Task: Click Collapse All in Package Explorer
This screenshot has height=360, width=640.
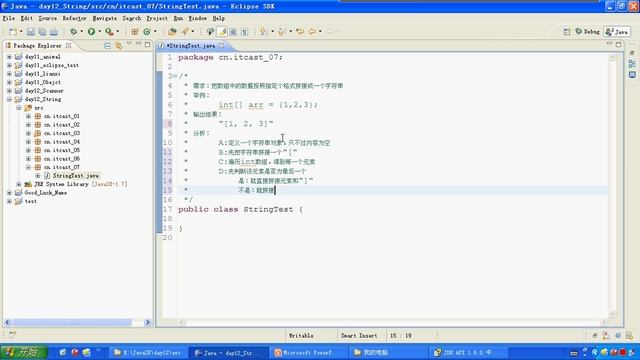Action: coord(107,45)
